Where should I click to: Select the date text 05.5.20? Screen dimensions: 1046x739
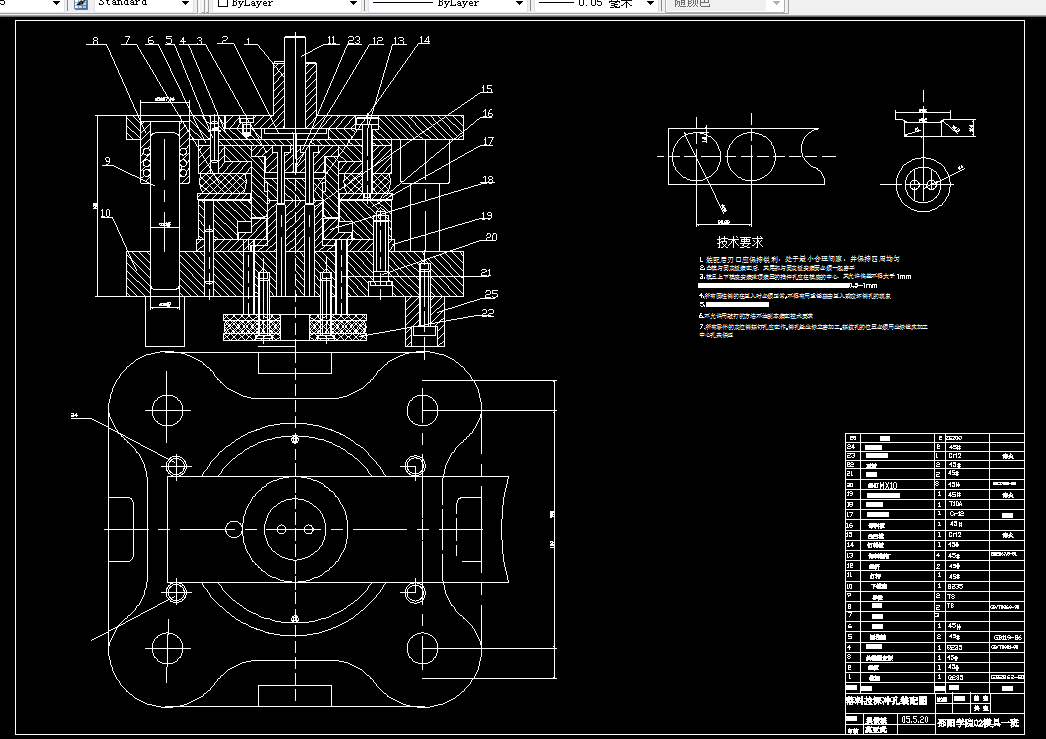pyautogui.click(x=915, y=720)
